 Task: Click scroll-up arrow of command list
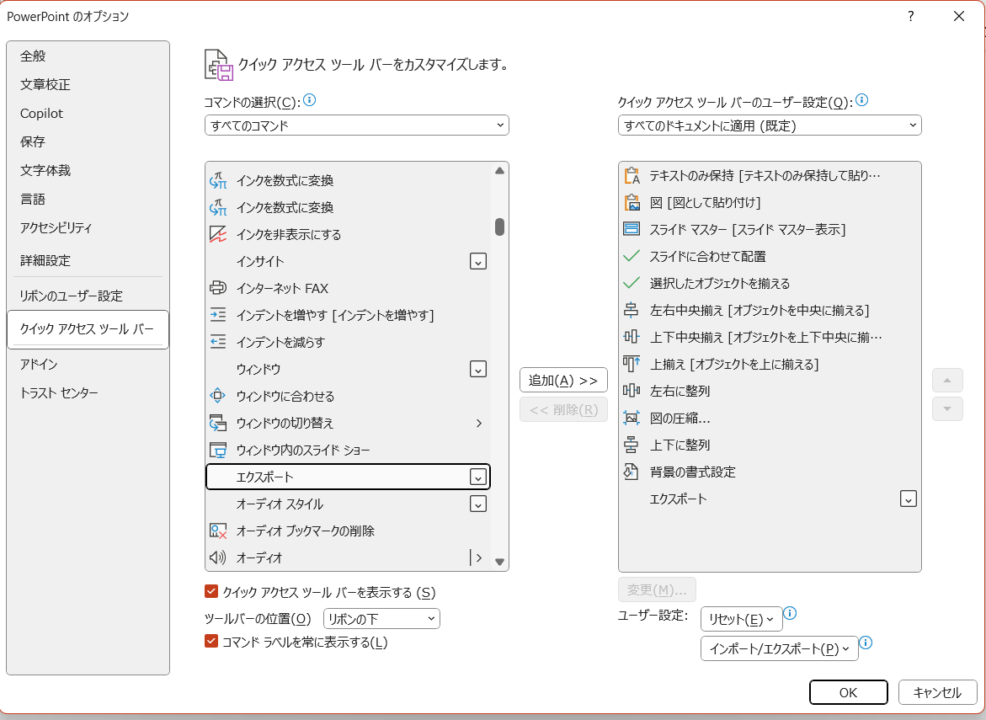coord(499,170)
